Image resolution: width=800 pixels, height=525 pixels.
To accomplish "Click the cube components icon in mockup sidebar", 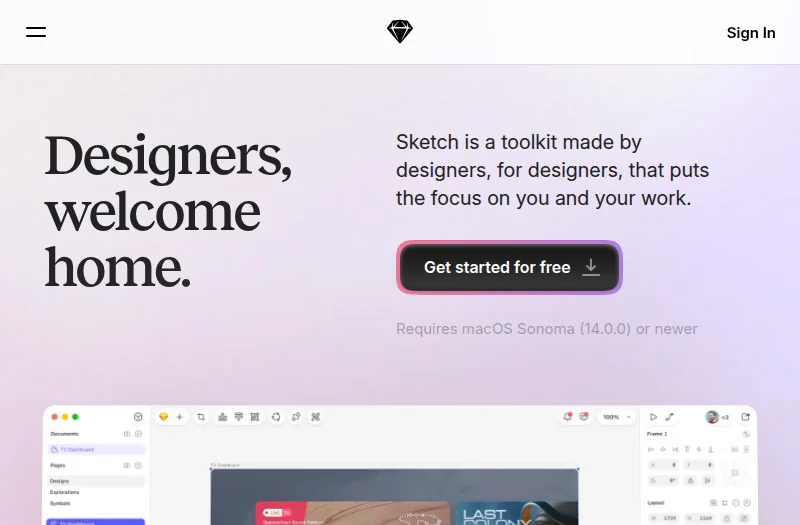I will click(x=138, y=417).
